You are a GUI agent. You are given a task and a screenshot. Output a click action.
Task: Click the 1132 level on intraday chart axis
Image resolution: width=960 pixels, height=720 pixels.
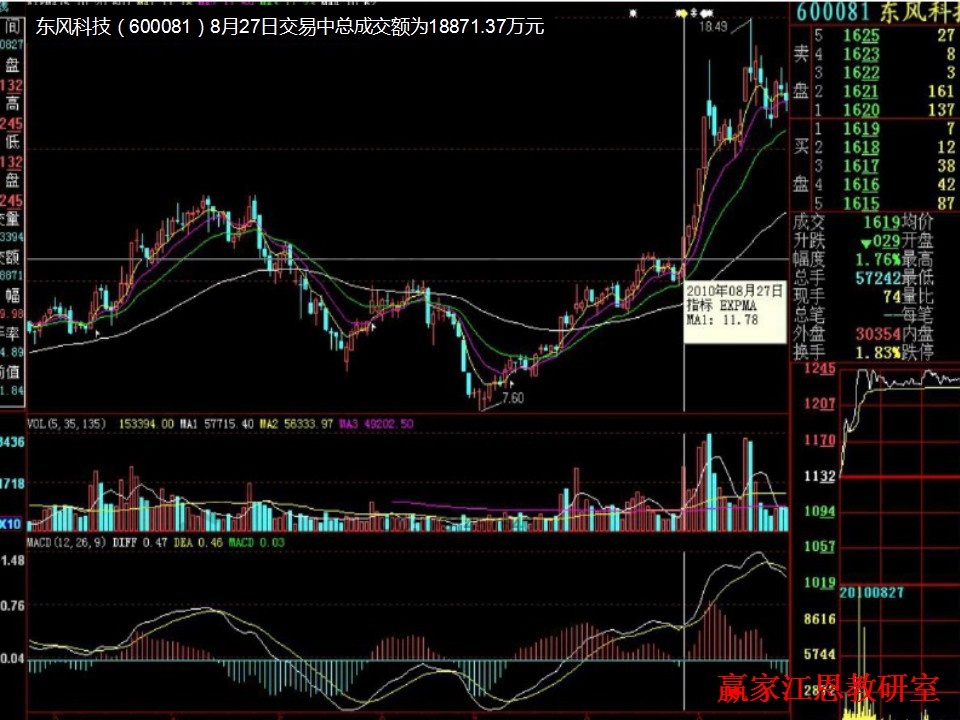819,476
